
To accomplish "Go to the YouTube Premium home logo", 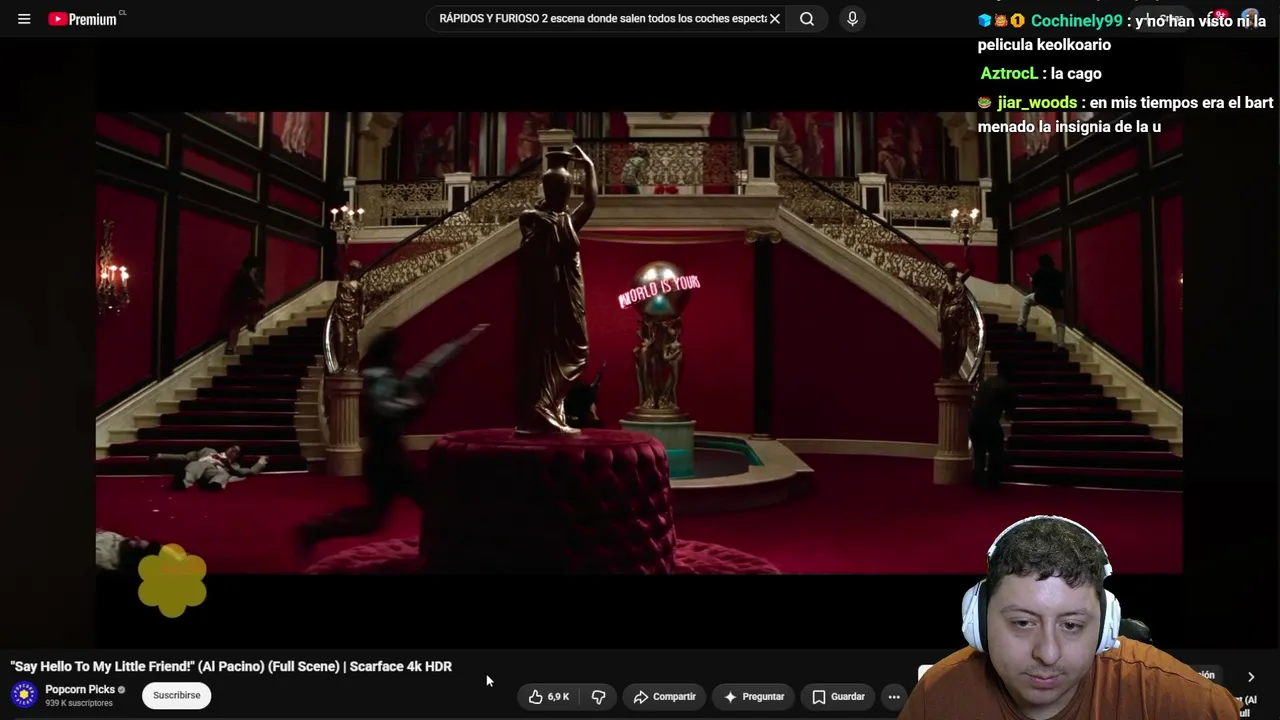I will (x=83, y=19).
